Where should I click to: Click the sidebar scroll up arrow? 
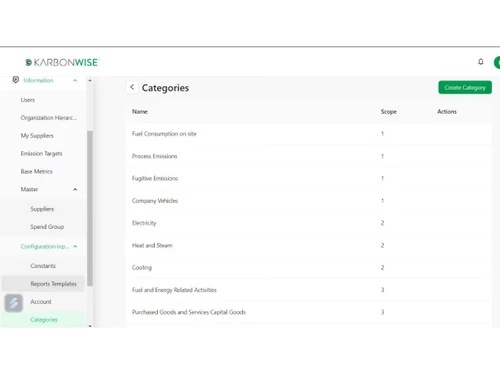[x=90, y=80]
